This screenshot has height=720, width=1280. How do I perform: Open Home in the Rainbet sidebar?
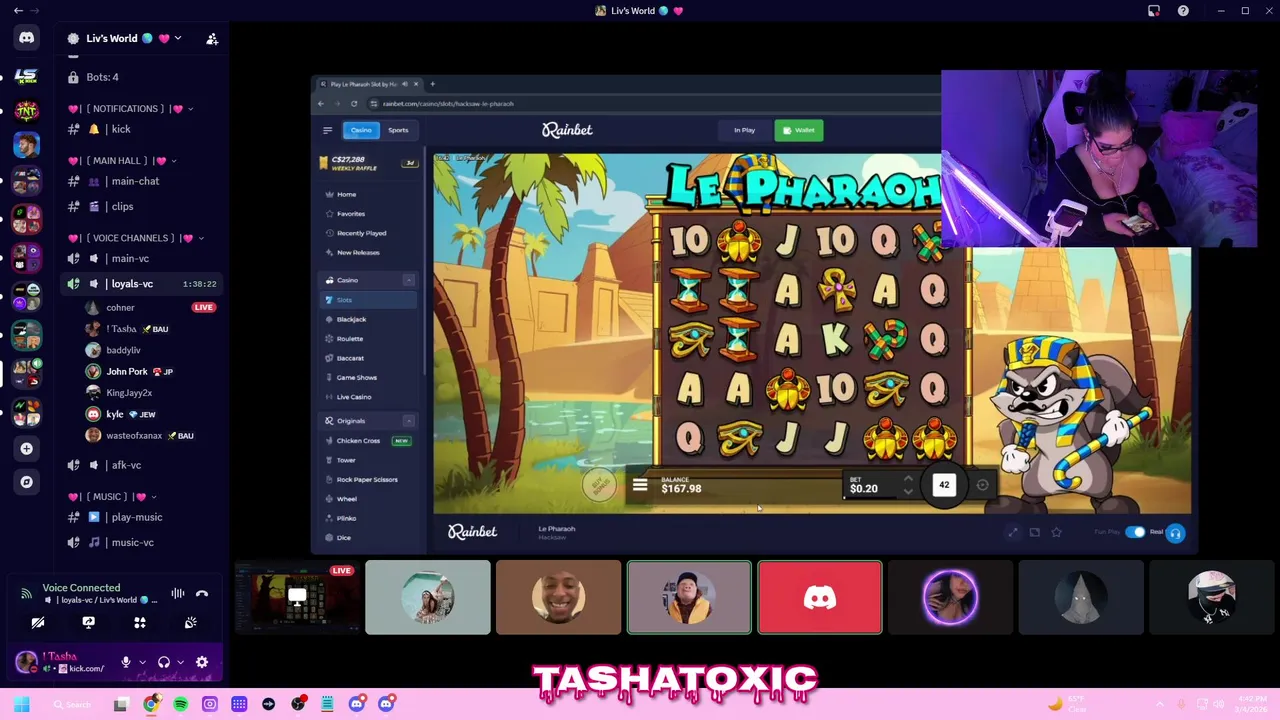pyautogui.click(x=368, y=194)
